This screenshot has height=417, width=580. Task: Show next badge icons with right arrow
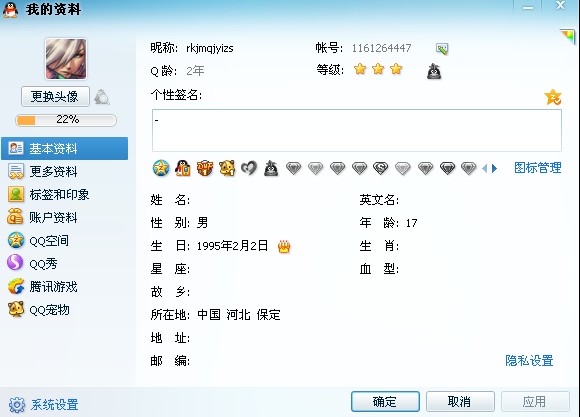pyautogui.click(x=495, y=169)
